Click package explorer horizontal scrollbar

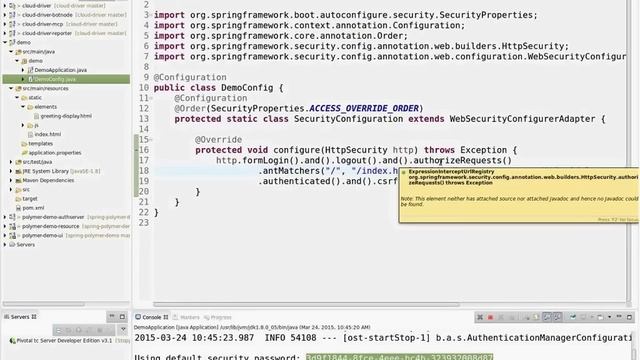tap(44, 304)
